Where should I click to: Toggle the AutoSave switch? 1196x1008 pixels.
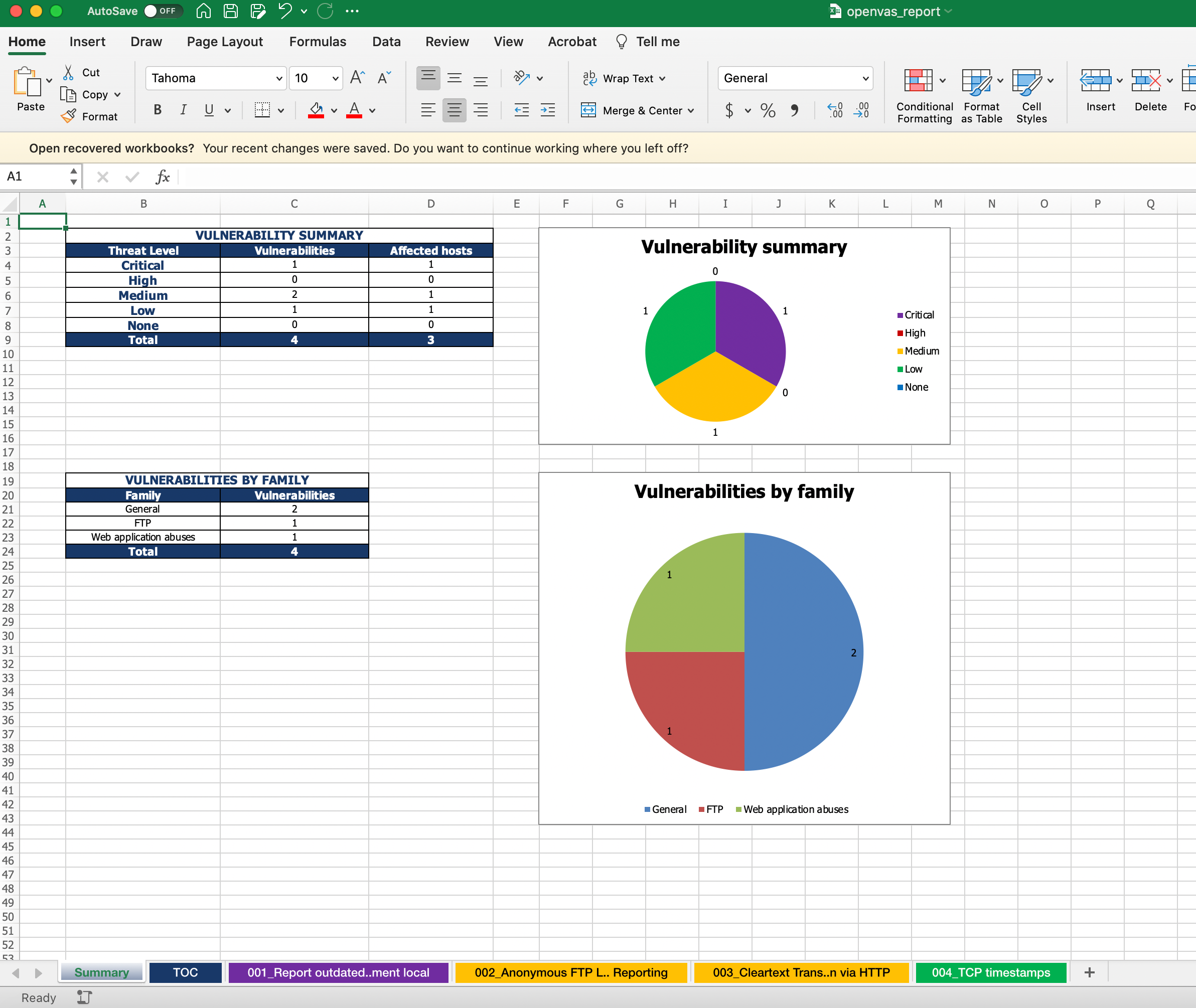click(163, 11)
